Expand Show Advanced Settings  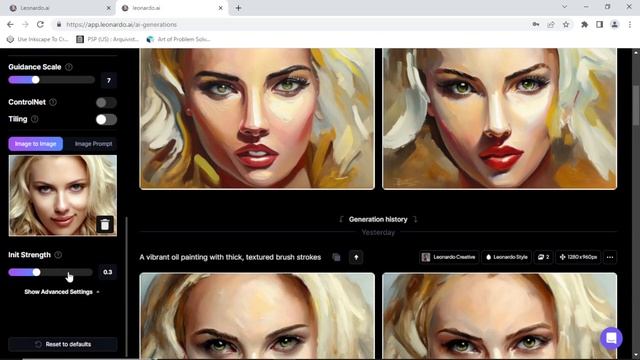click(x=62, y=292)
